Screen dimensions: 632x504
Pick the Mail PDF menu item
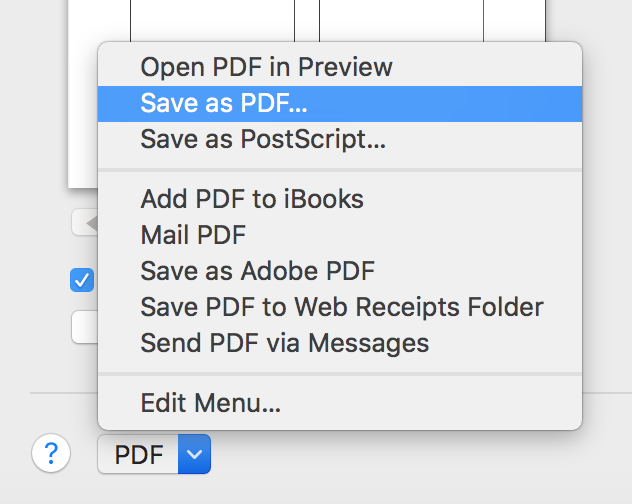pos(193,235)
